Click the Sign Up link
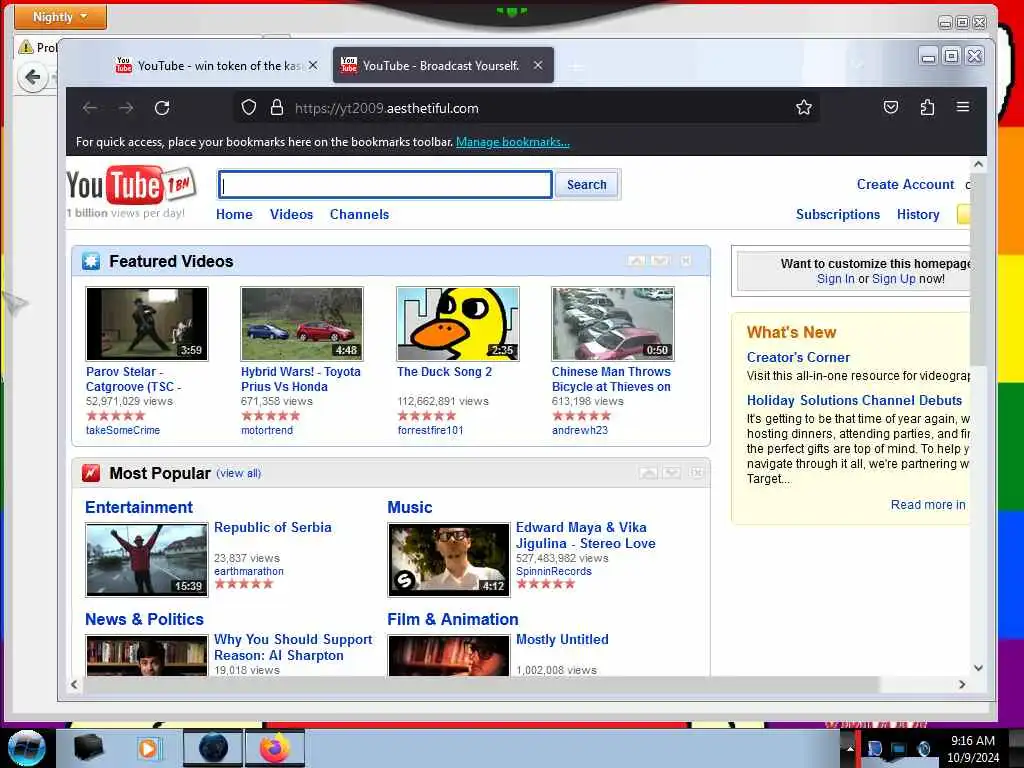The image size is (1024, 768). (x=893, y=279)
